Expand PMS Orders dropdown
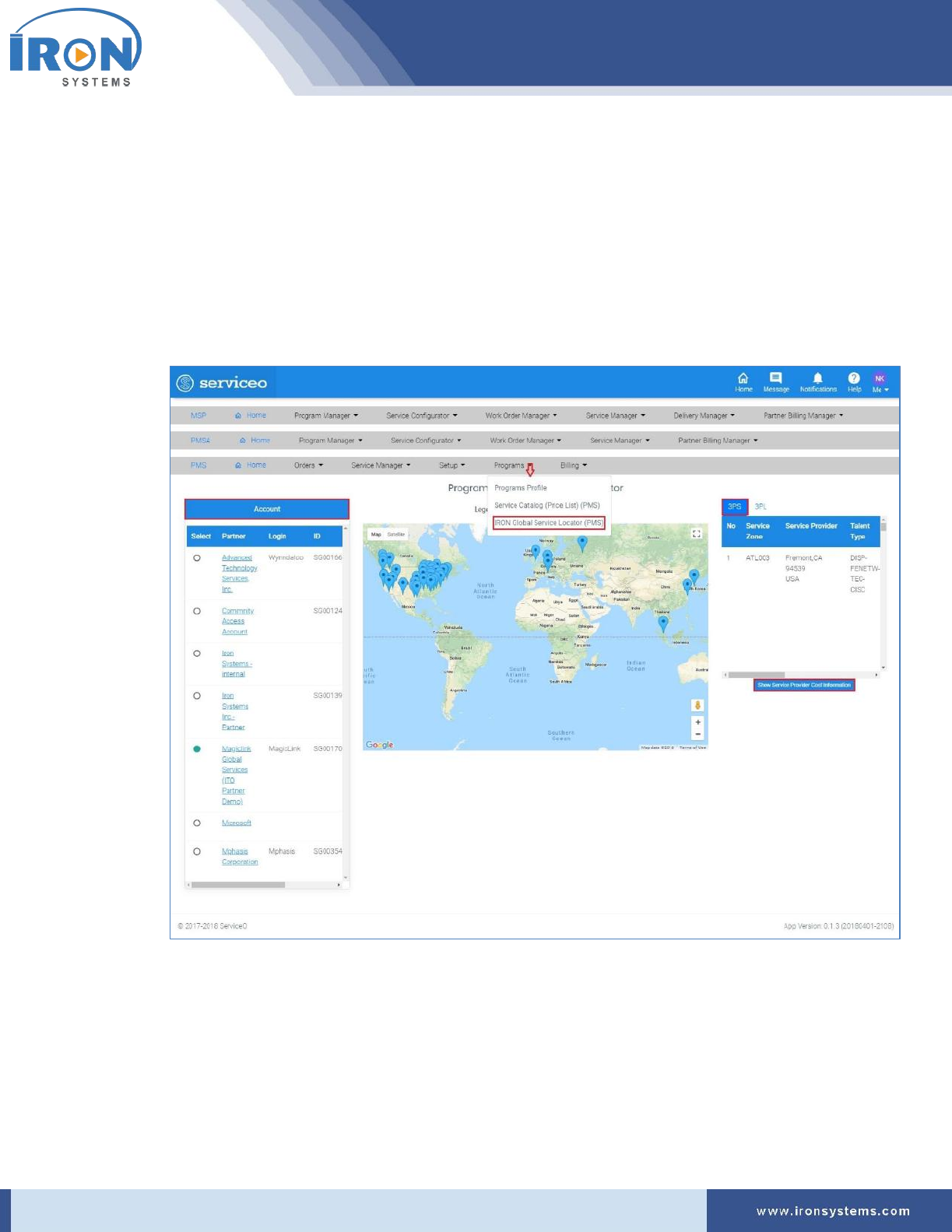Screen dimensions: 952x1232 (x=308, y=465)
